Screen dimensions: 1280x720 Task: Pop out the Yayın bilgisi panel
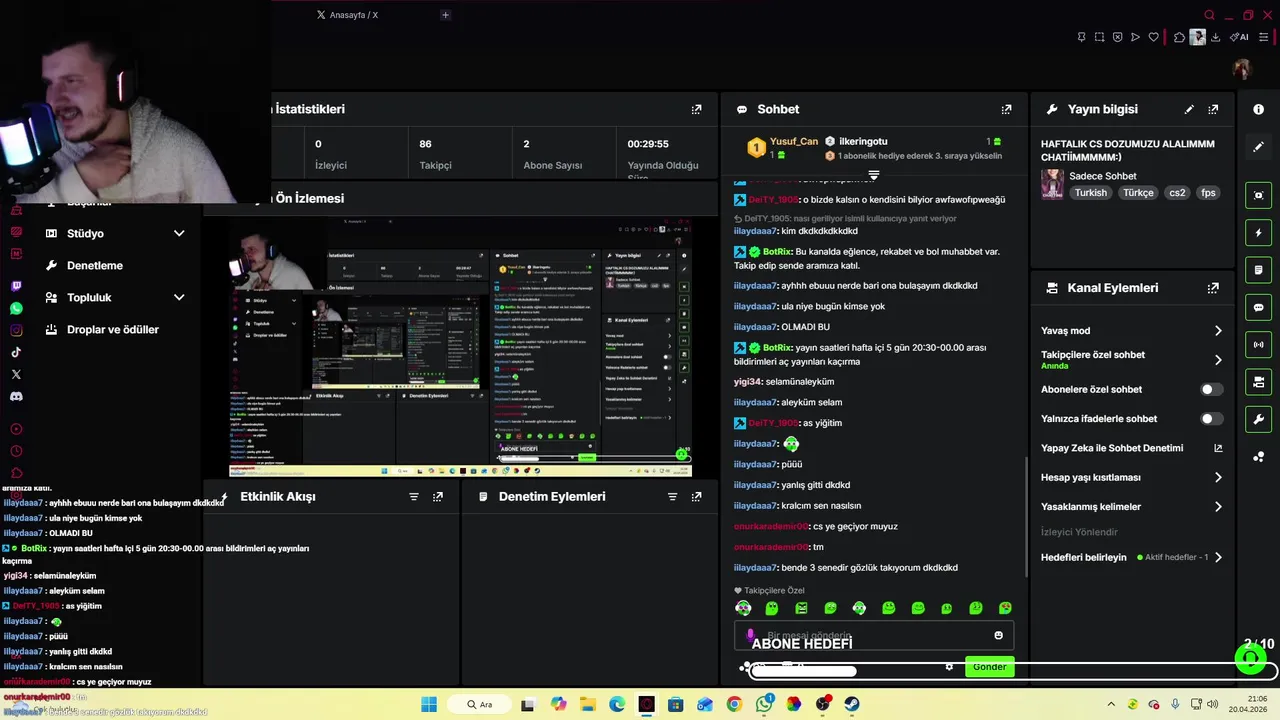1213,109
